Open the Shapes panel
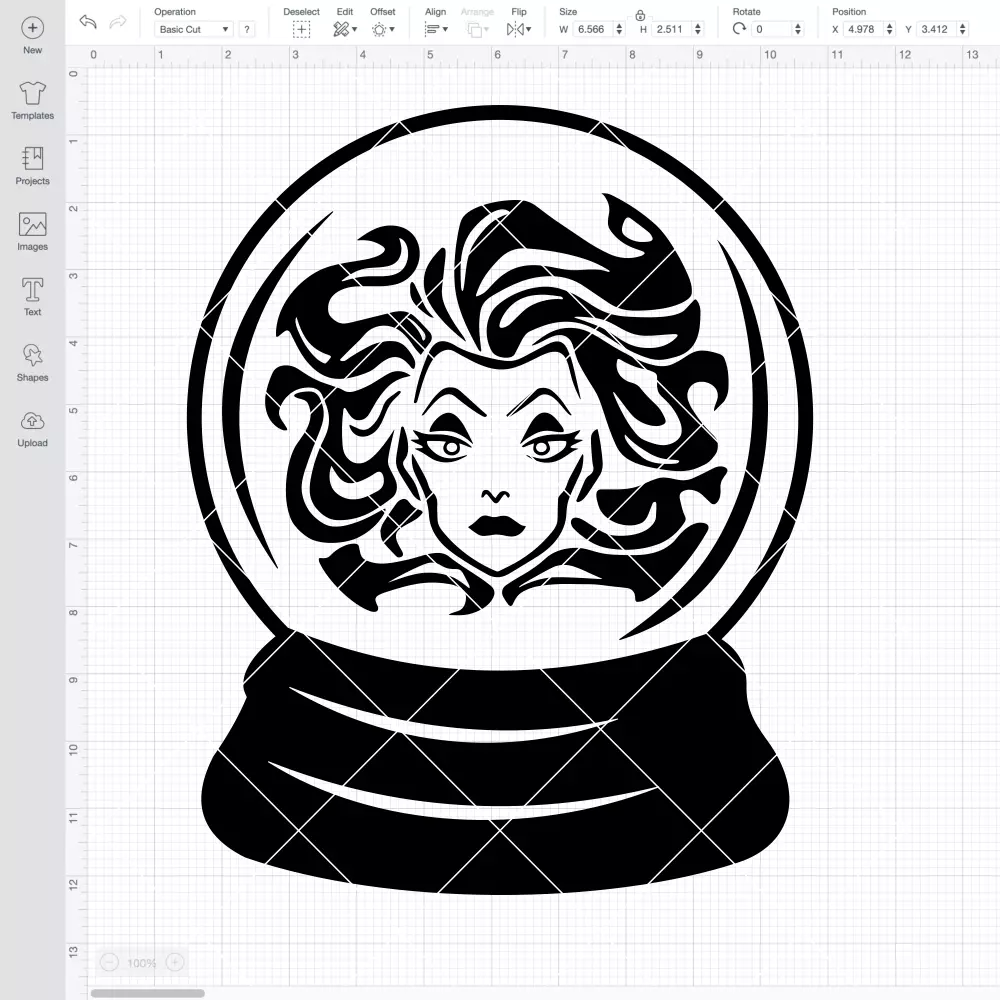 point(33,362)
